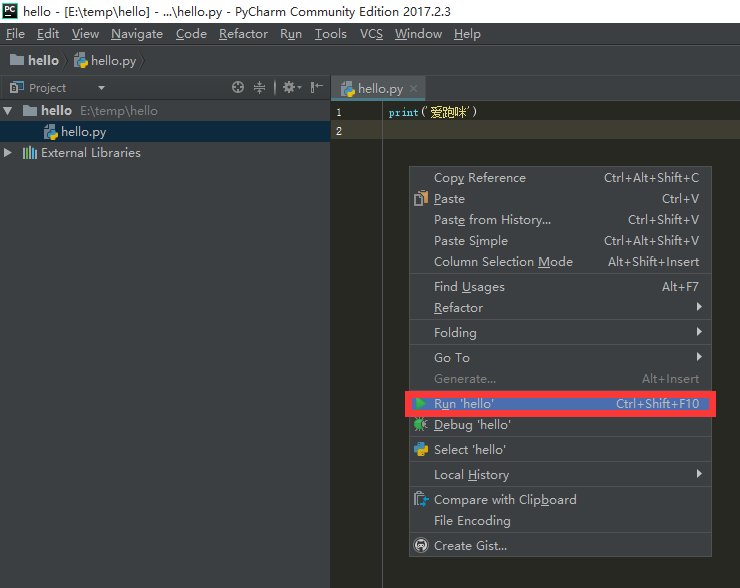Click the hello folder icon in breadcrumb
This screenshot has height=588, width=740.
(x=17, y=60)
